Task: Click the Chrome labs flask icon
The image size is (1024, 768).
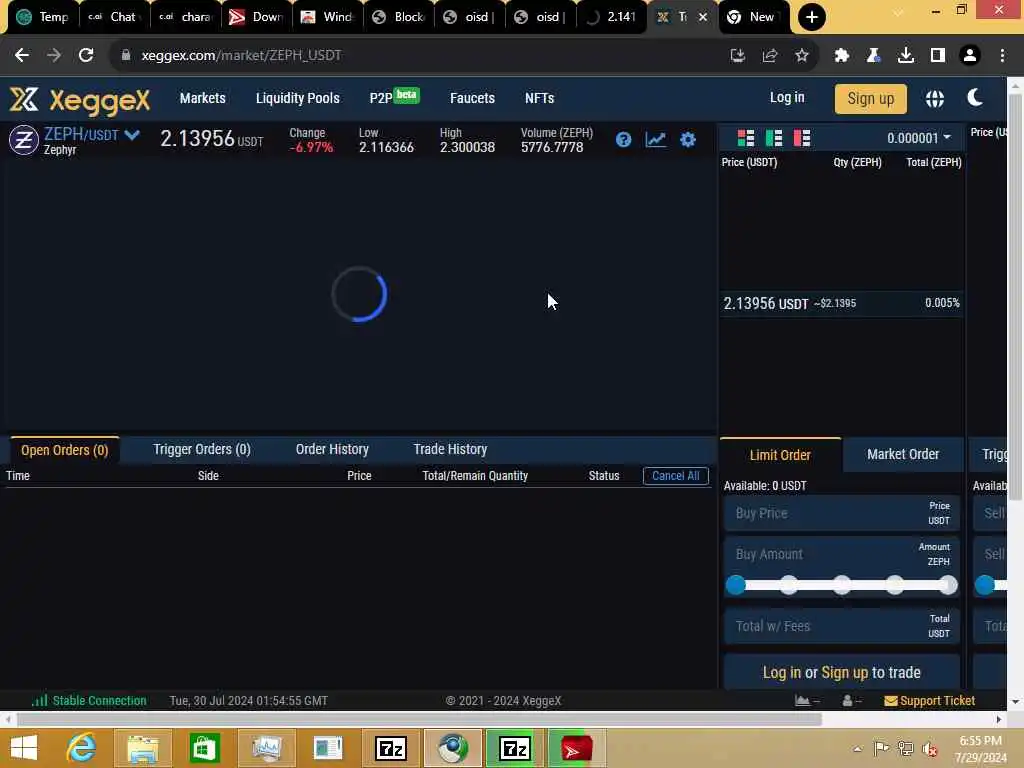Action: point(873,56)
